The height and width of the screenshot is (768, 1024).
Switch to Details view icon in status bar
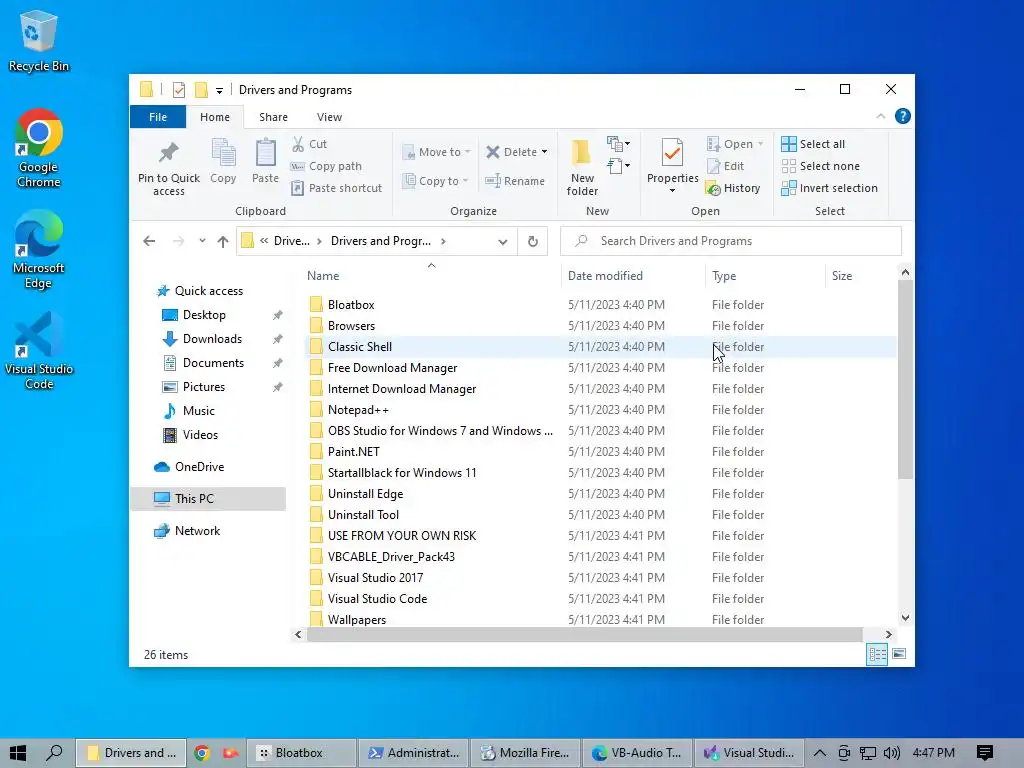pyautogui.click(x=877, y=654)
